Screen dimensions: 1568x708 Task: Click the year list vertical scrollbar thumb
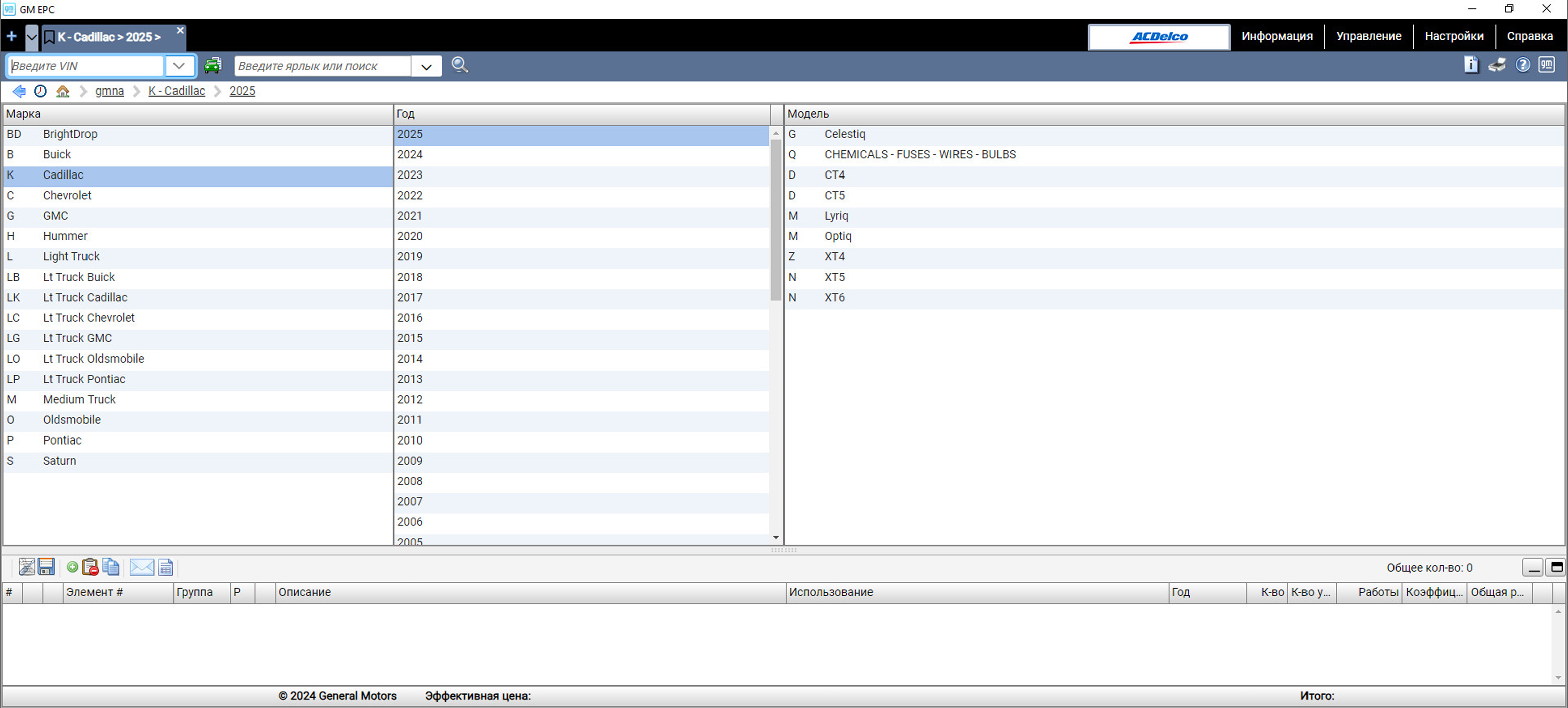[x=775, y=219]
